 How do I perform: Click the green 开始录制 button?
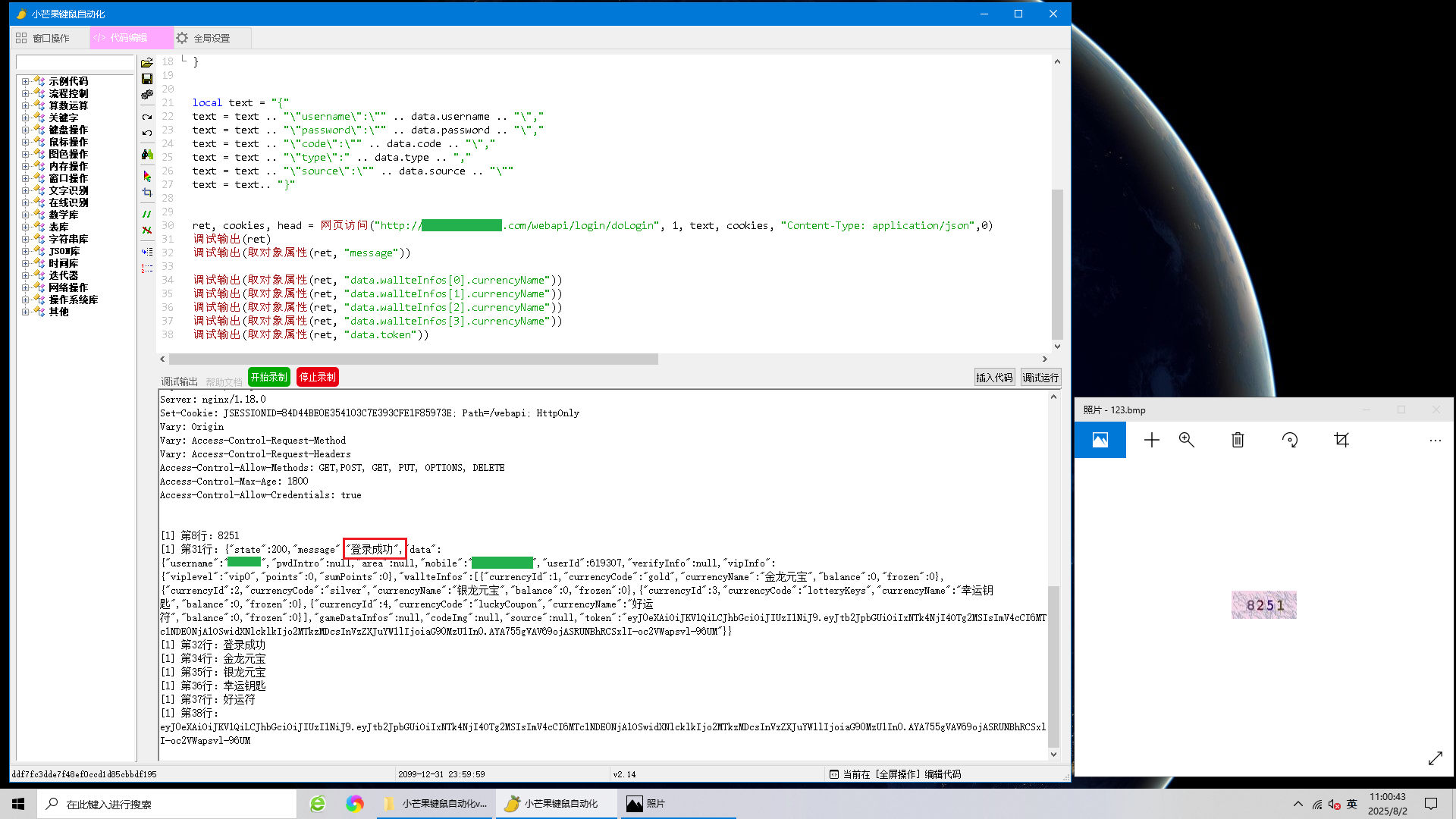pyautogui.click(x=269, y=377)
